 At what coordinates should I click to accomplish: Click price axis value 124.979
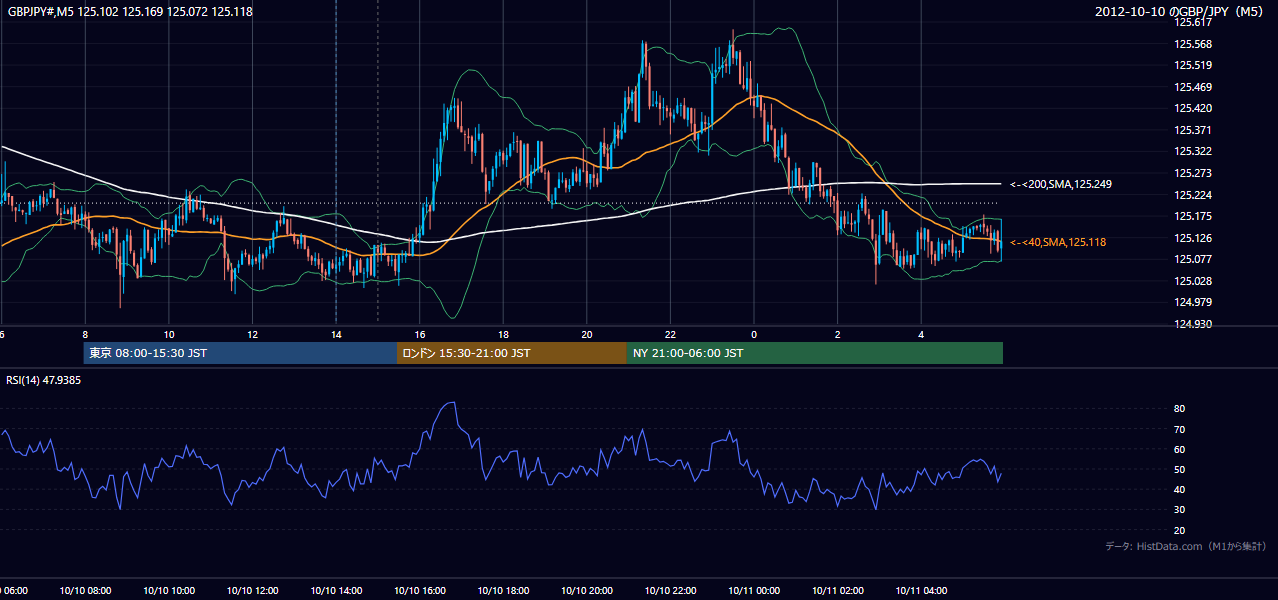tap(1194, 302)
